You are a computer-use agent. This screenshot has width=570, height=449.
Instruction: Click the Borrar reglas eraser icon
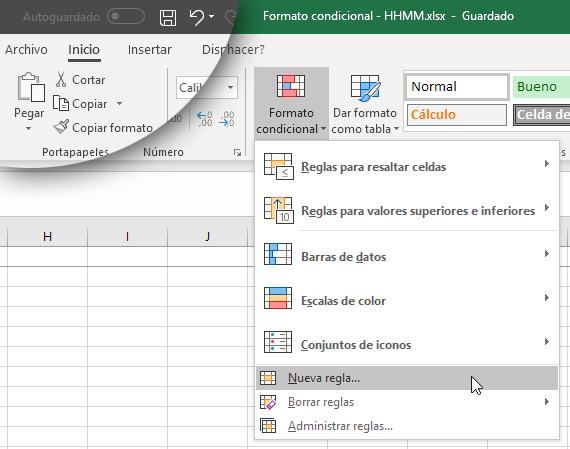click(268, 402)
